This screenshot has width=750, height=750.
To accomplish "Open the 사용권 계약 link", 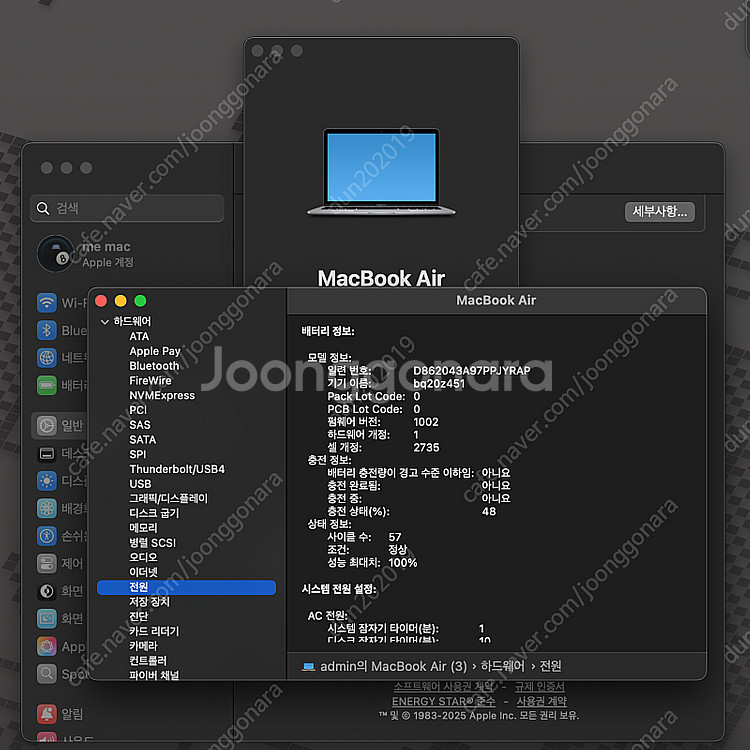I will pos(541,701).
